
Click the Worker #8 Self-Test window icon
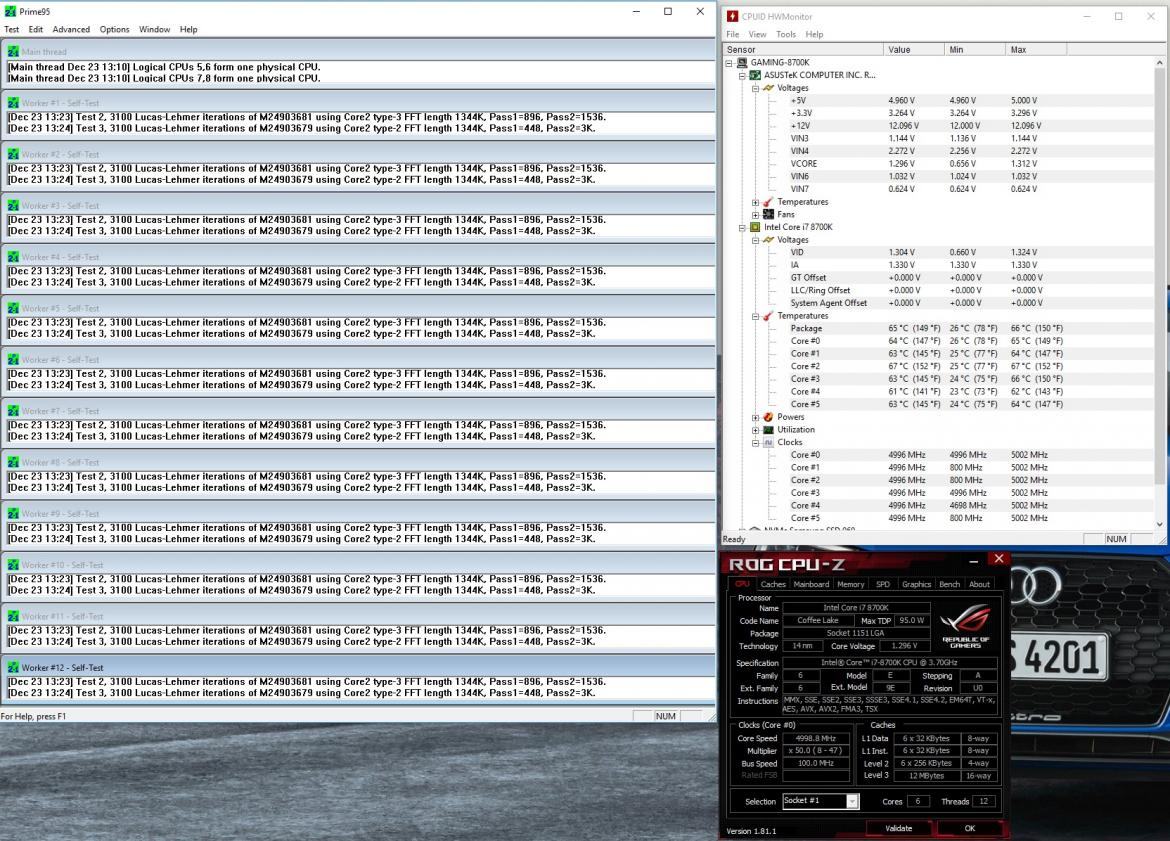click(13, 462)
